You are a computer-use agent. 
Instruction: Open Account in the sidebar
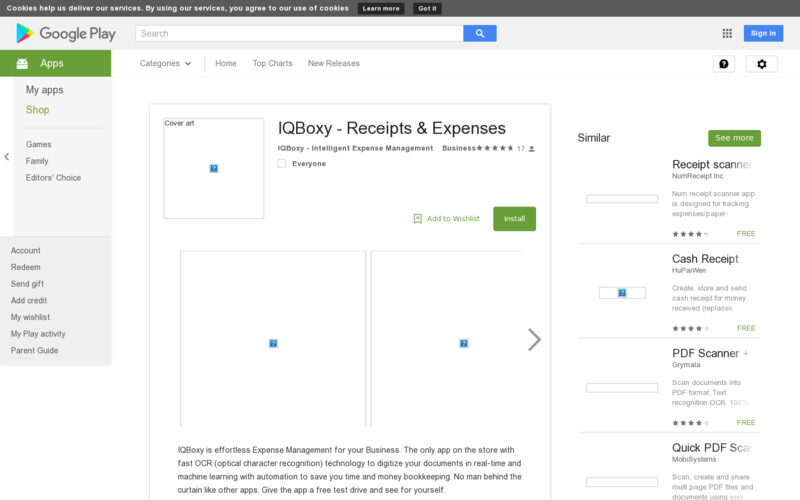point(26,251)
